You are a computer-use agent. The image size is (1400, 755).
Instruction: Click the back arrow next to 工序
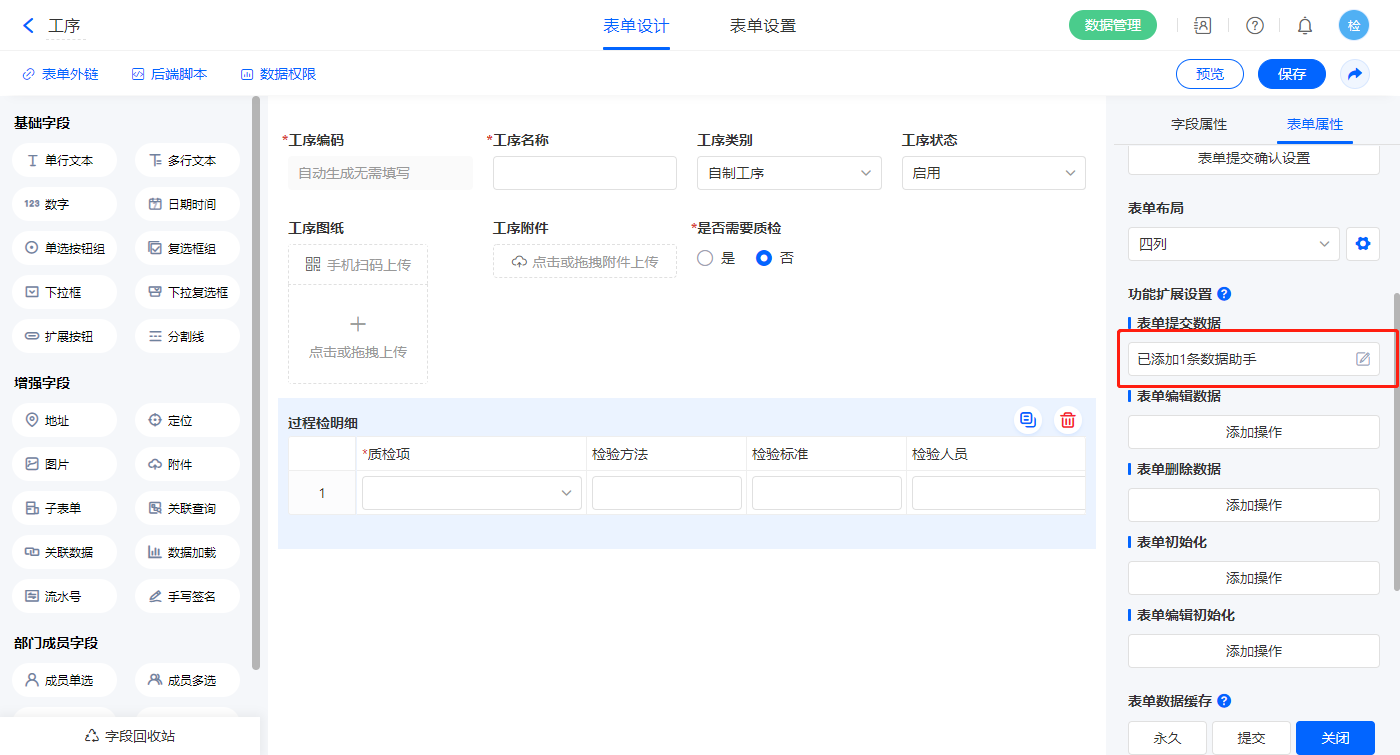click(28, 26)
